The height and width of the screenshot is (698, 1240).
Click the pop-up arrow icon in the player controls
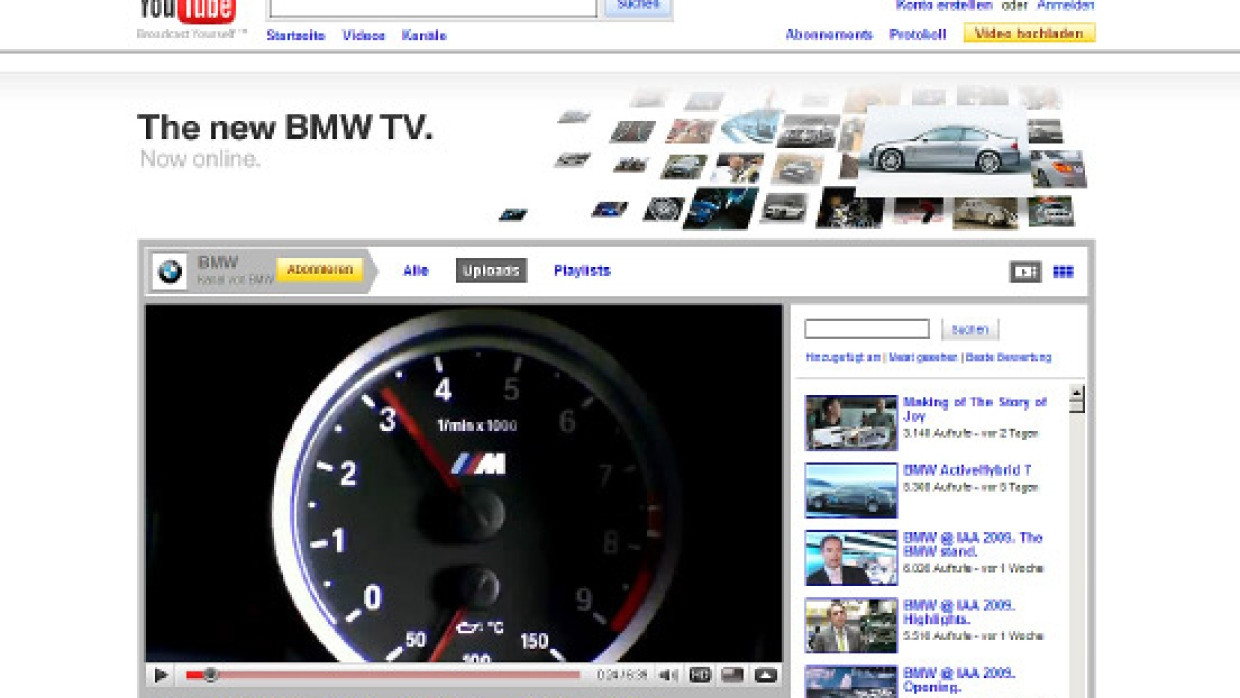tap(765, 675)
